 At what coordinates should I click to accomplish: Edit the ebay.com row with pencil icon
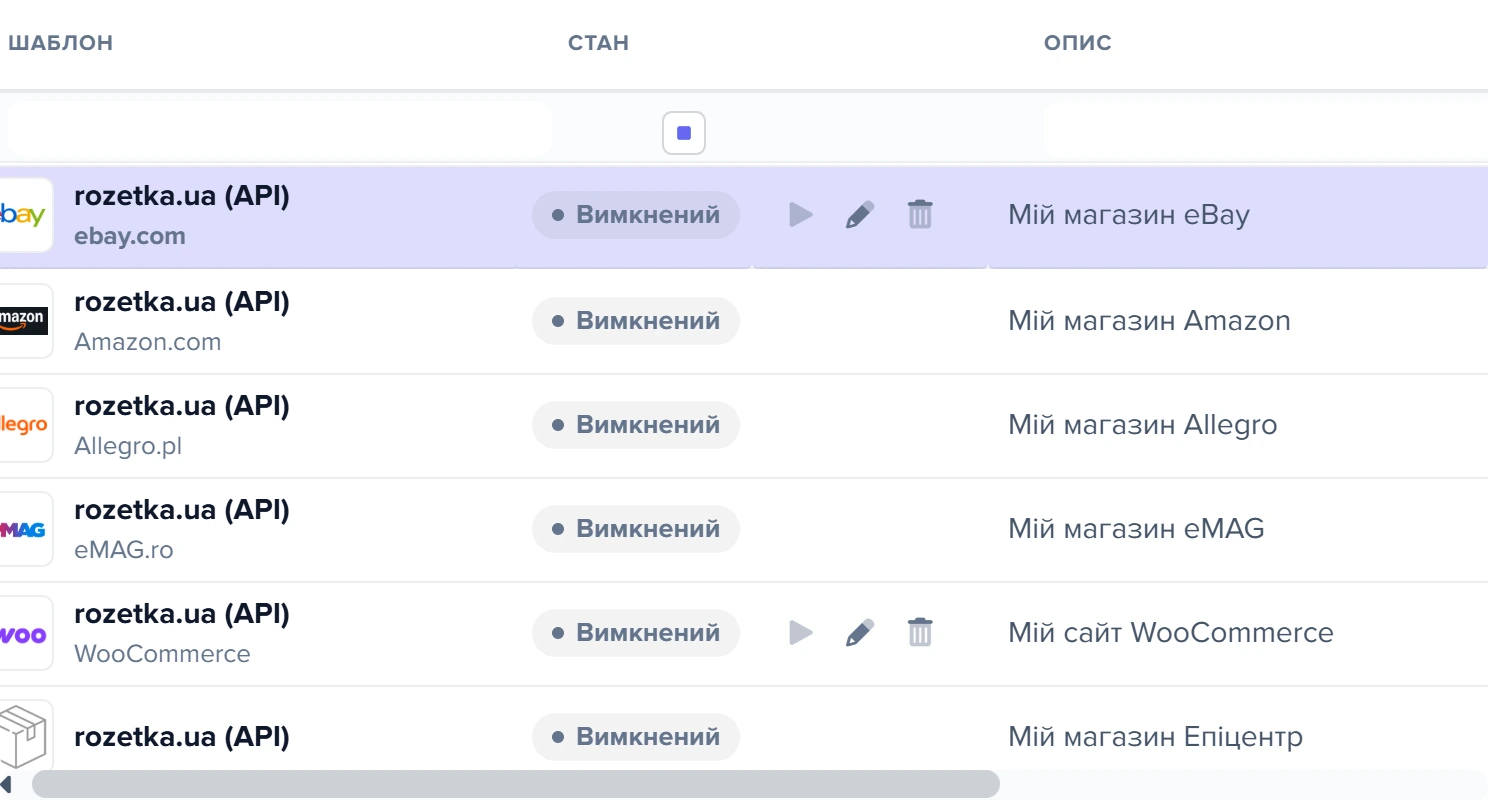click(x=860, y=215)
